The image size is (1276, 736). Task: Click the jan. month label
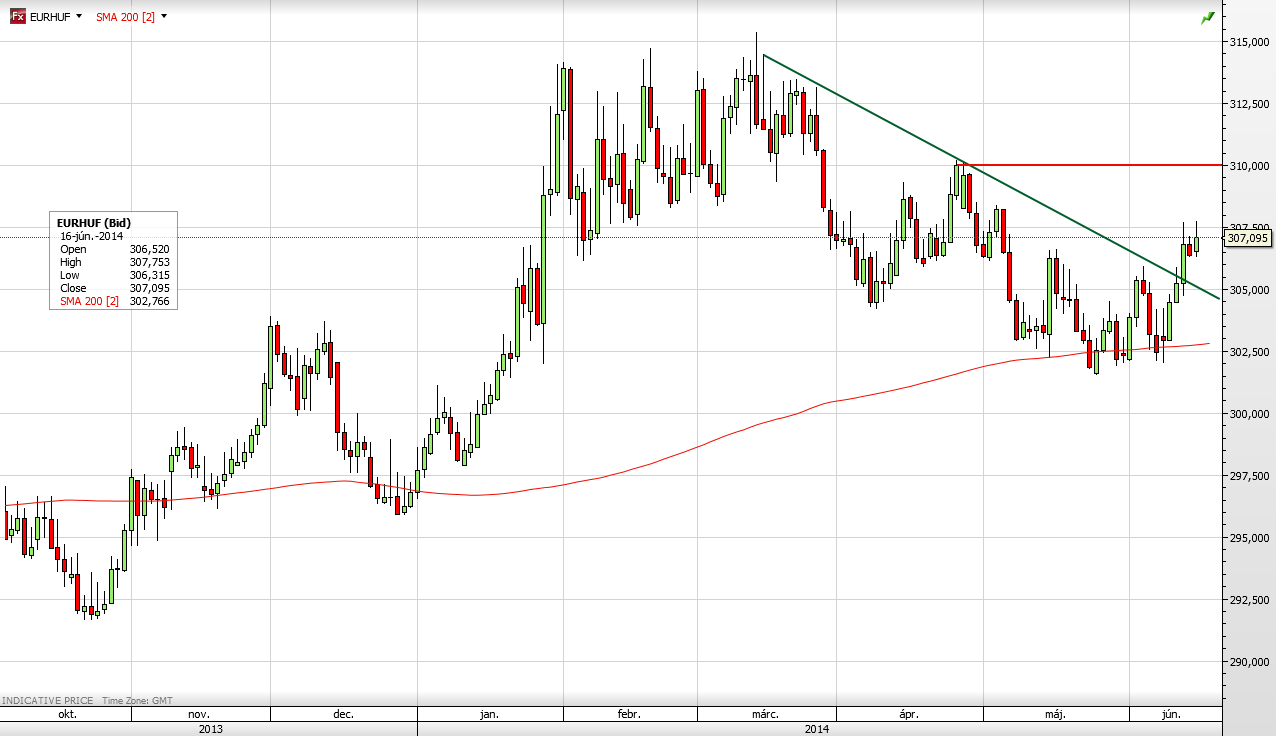click(490, 715)
